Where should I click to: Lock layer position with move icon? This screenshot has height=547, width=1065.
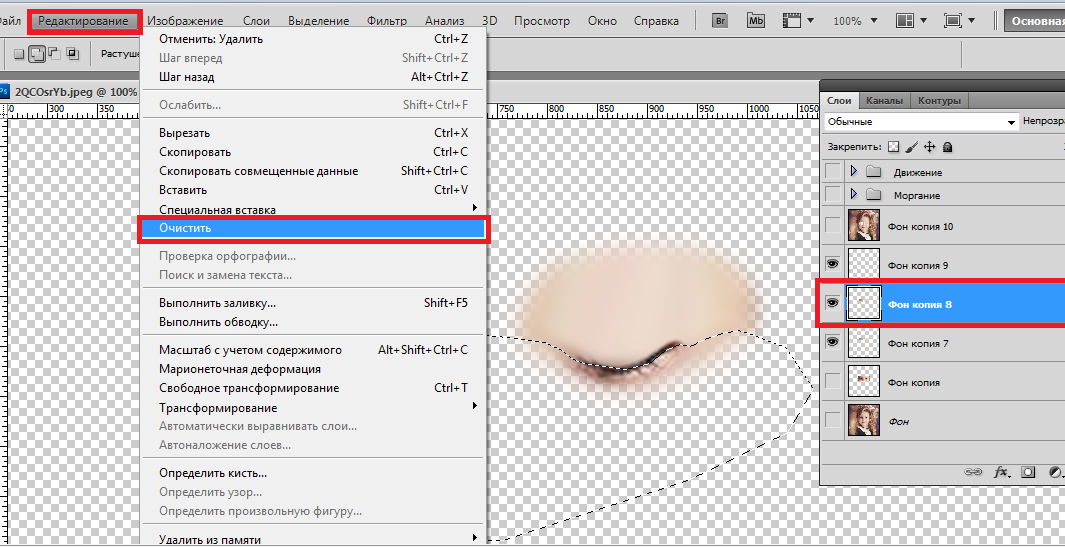click(930, 146)
